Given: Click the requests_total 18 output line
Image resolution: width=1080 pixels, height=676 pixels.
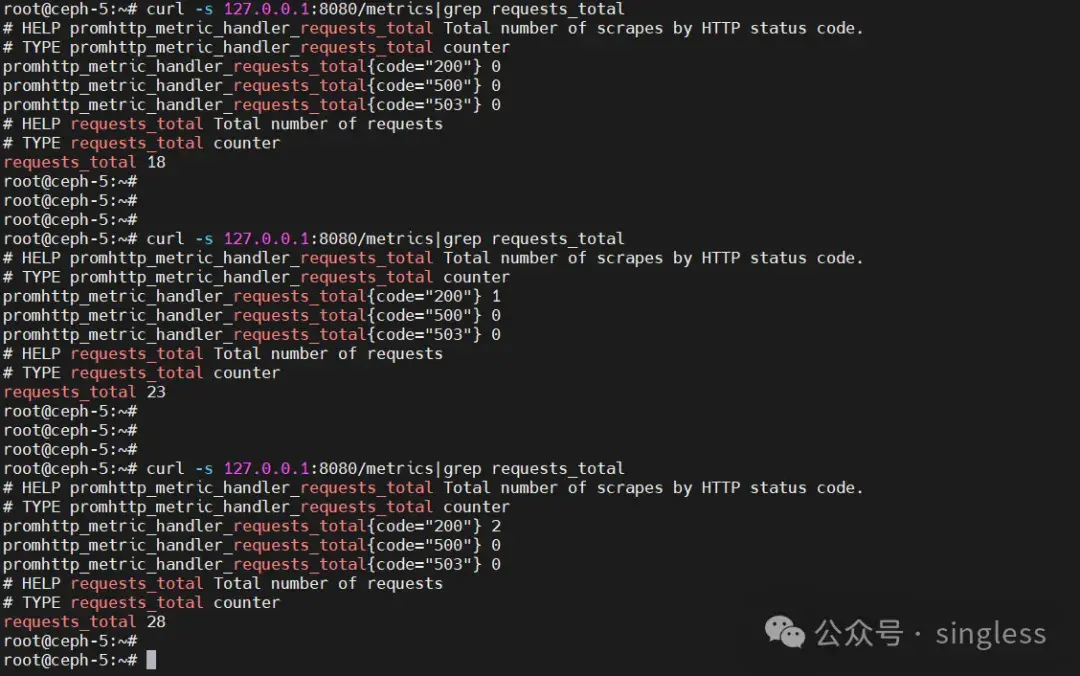Looking at the screenshot, I should click(x=84, y=162).
